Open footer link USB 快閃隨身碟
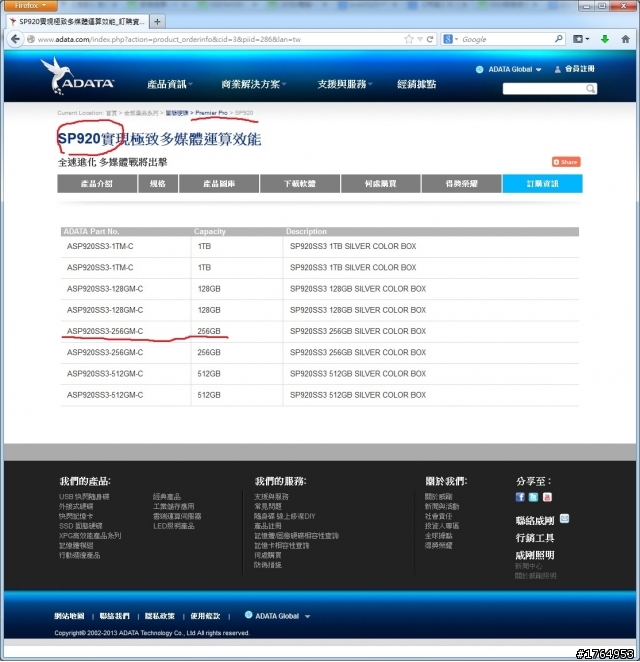This screenshot has height=662, width=640. click(84, 496)
